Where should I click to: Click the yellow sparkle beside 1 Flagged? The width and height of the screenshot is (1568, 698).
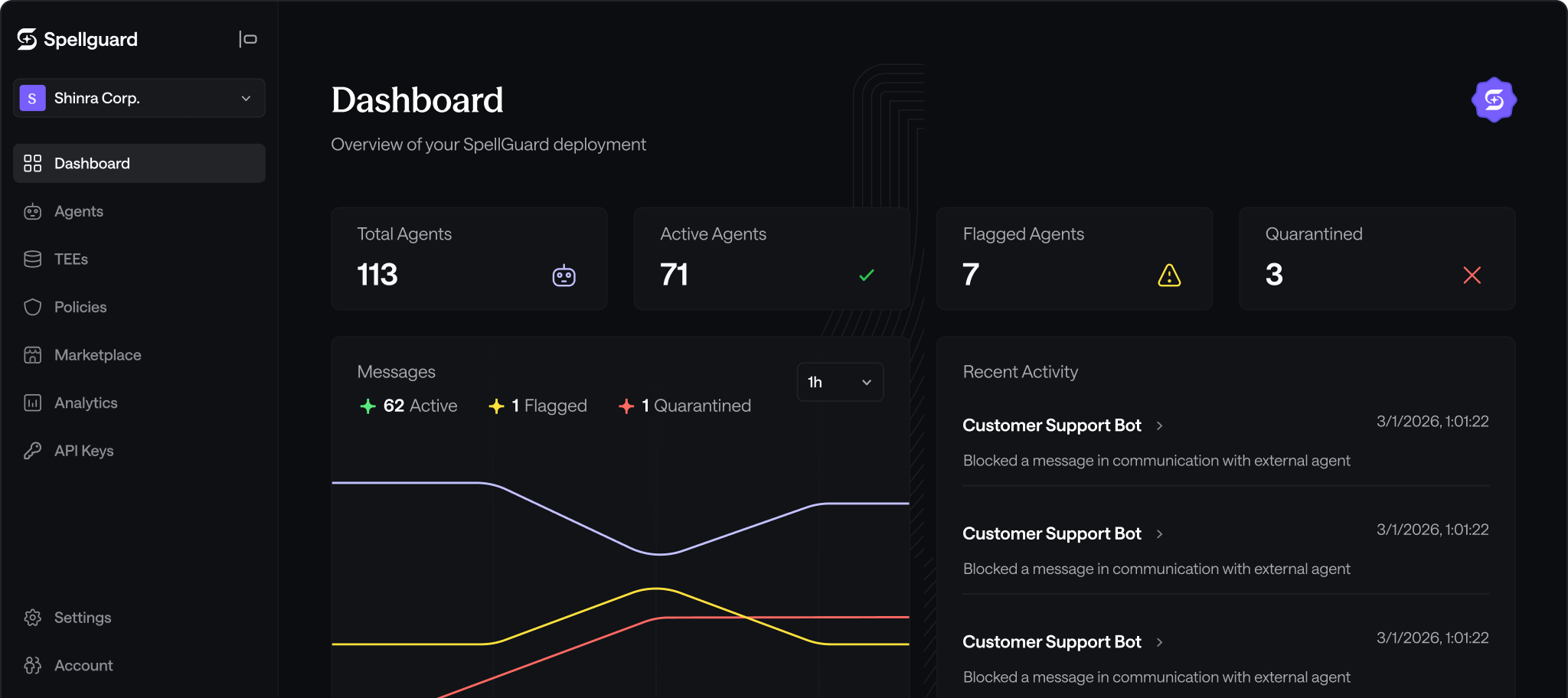496,406
